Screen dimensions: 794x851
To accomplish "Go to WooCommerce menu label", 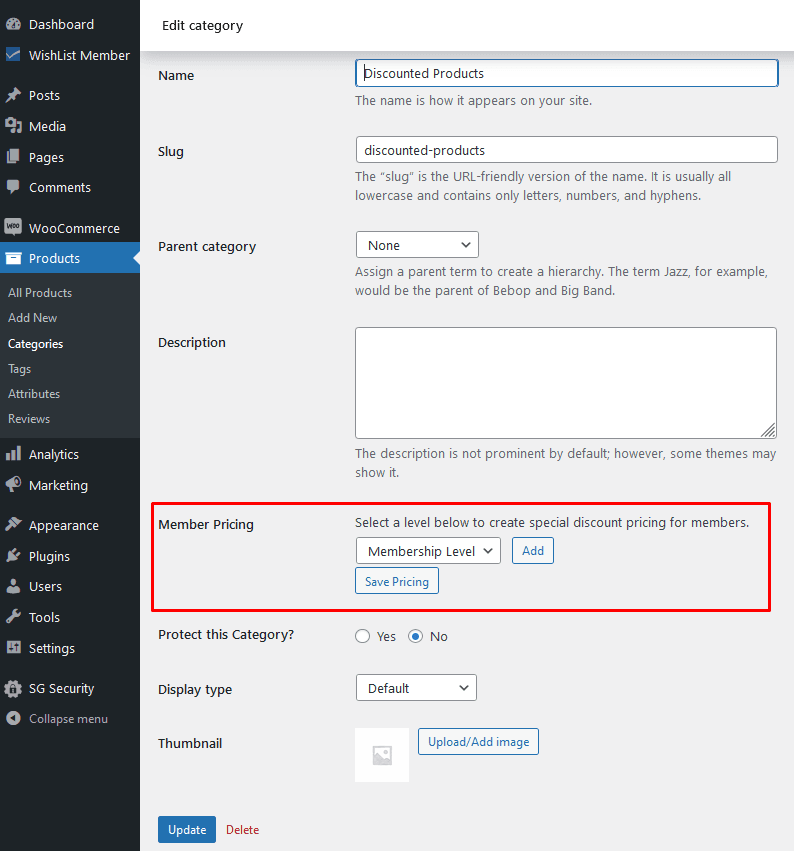I will tap(74, 228).
